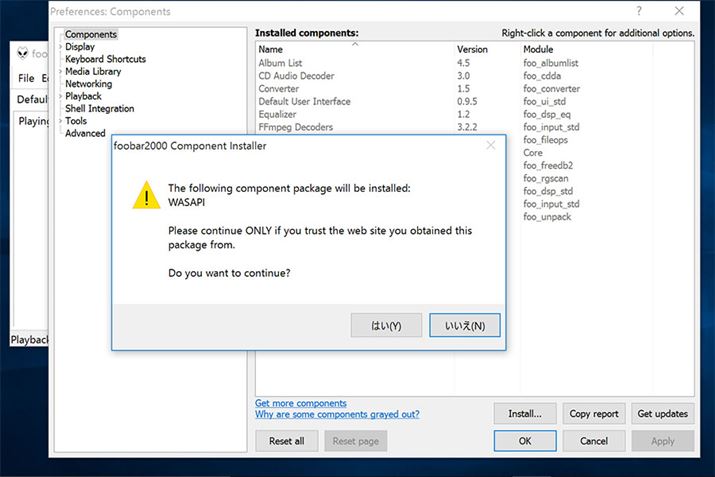Select Playback in preferences tree

83,96
